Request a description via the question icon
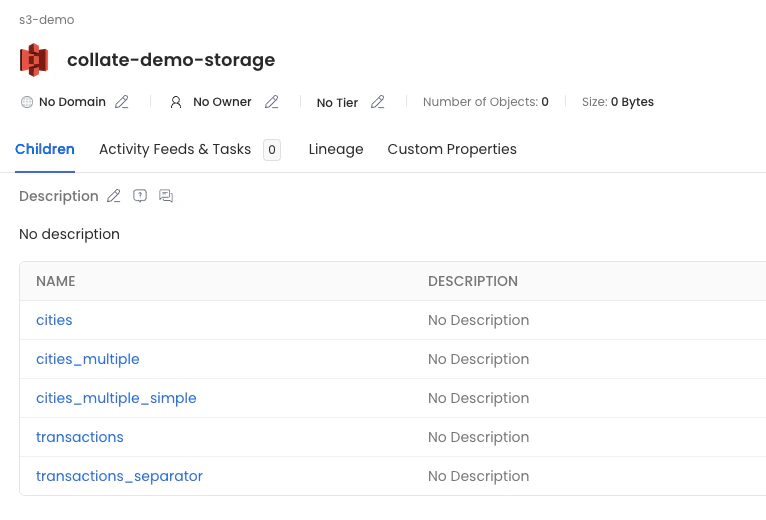 click(x=140, y=196)
